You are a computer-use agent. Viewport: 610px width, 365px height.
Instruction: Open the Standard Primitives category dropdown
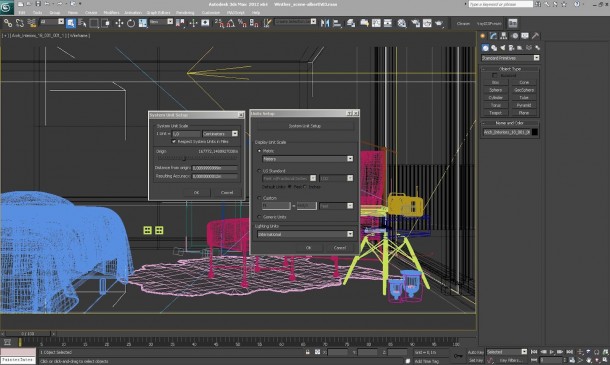coord(510,58)
